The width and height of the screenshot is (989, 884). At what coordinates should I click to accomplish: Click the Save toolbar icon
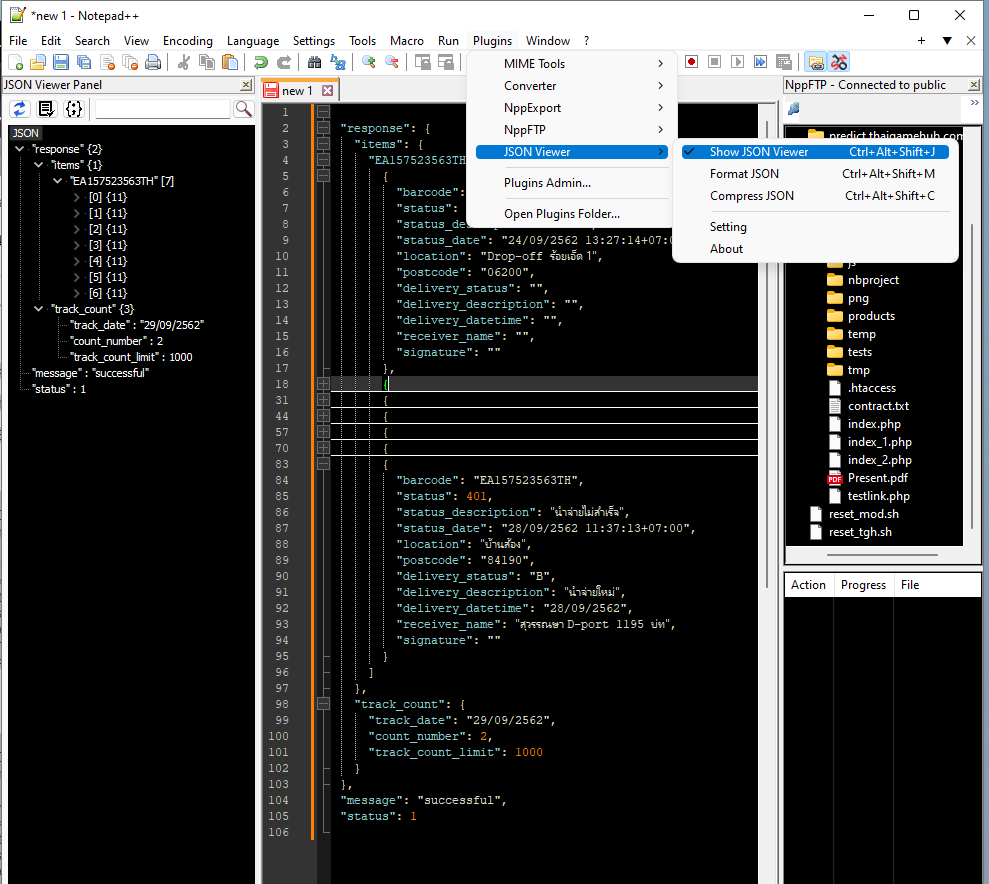[61, 62]
